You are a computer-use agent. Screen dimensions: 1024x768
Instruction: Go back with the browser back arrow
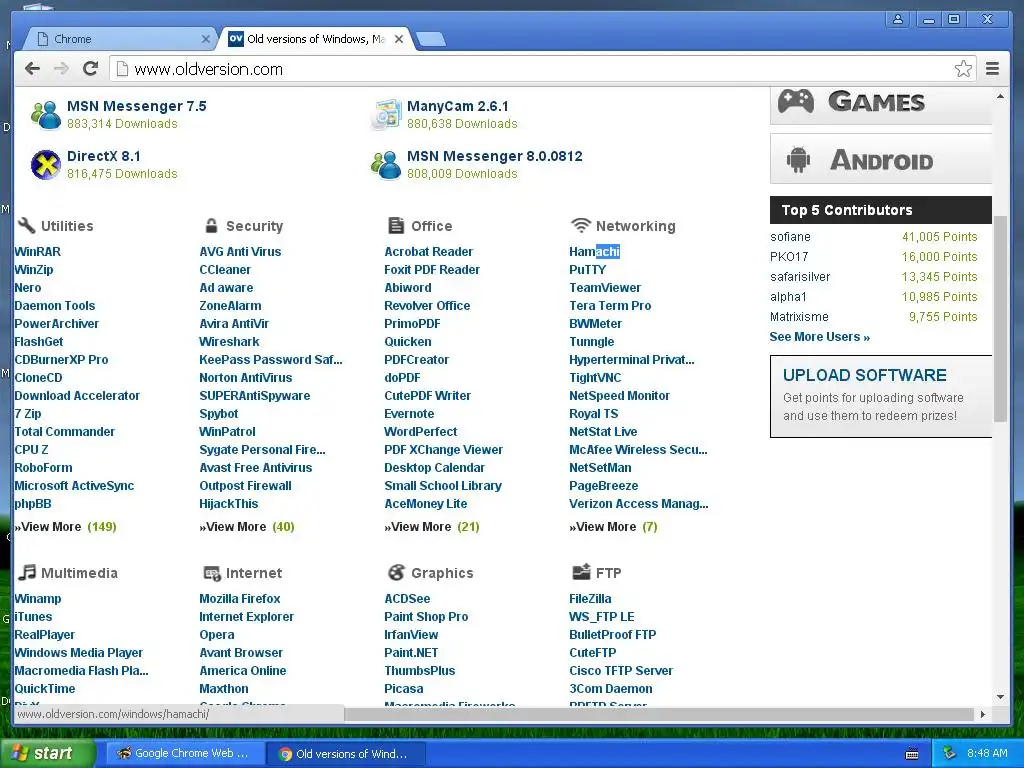click(x=32, y=69)
